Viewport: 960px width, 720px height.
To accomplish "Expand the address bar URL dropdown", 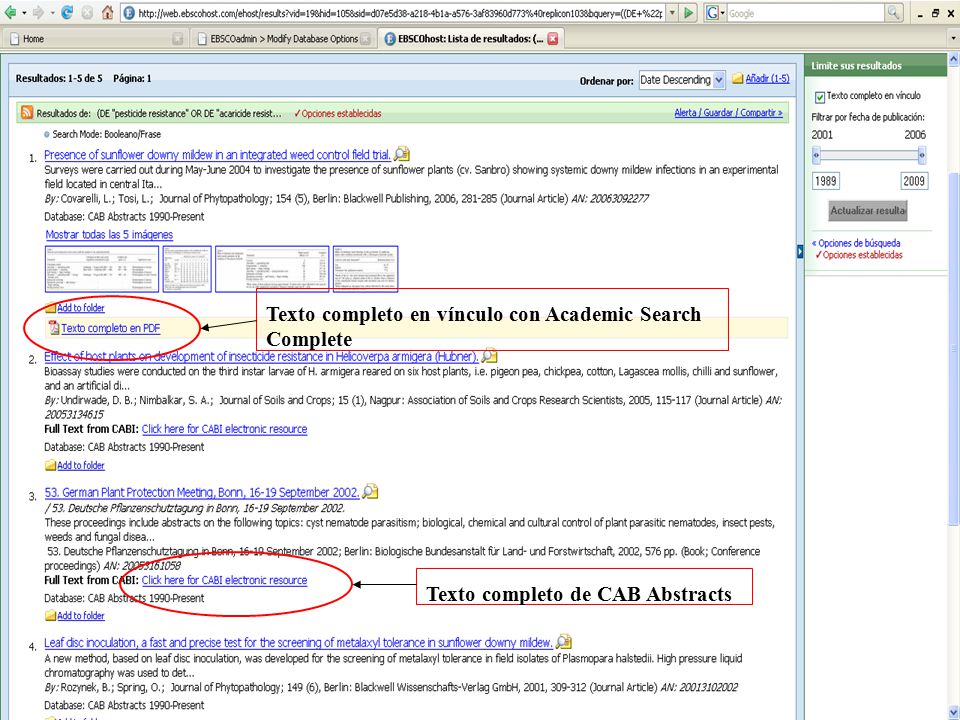I will [672, 13].
